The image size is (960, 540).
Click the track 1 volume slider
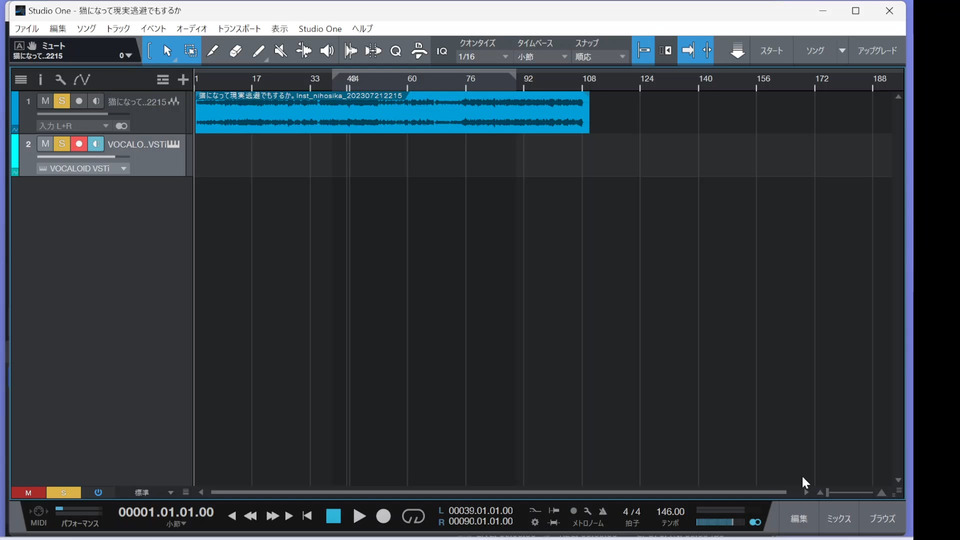[x=72, y=114]
